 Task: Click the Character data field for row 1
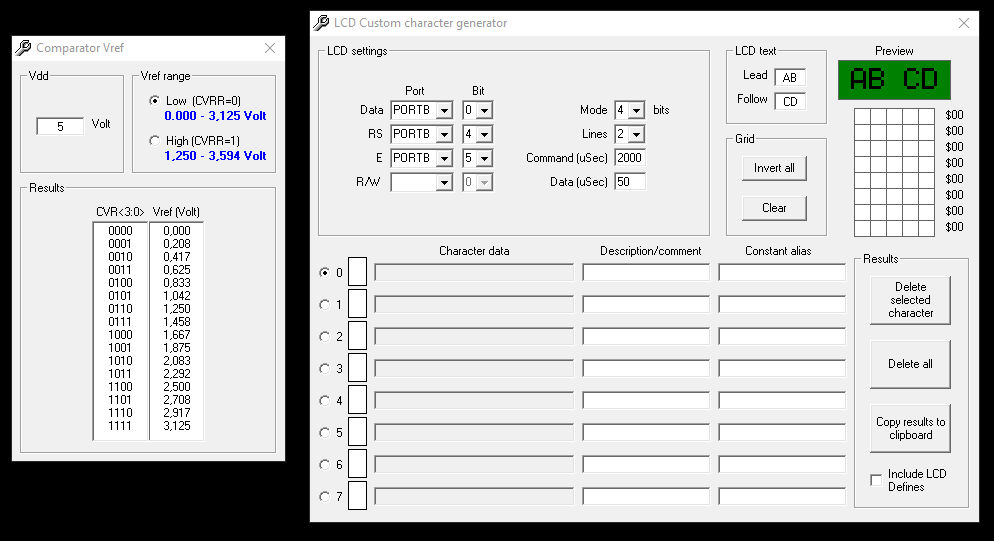(x=474, y=304)
